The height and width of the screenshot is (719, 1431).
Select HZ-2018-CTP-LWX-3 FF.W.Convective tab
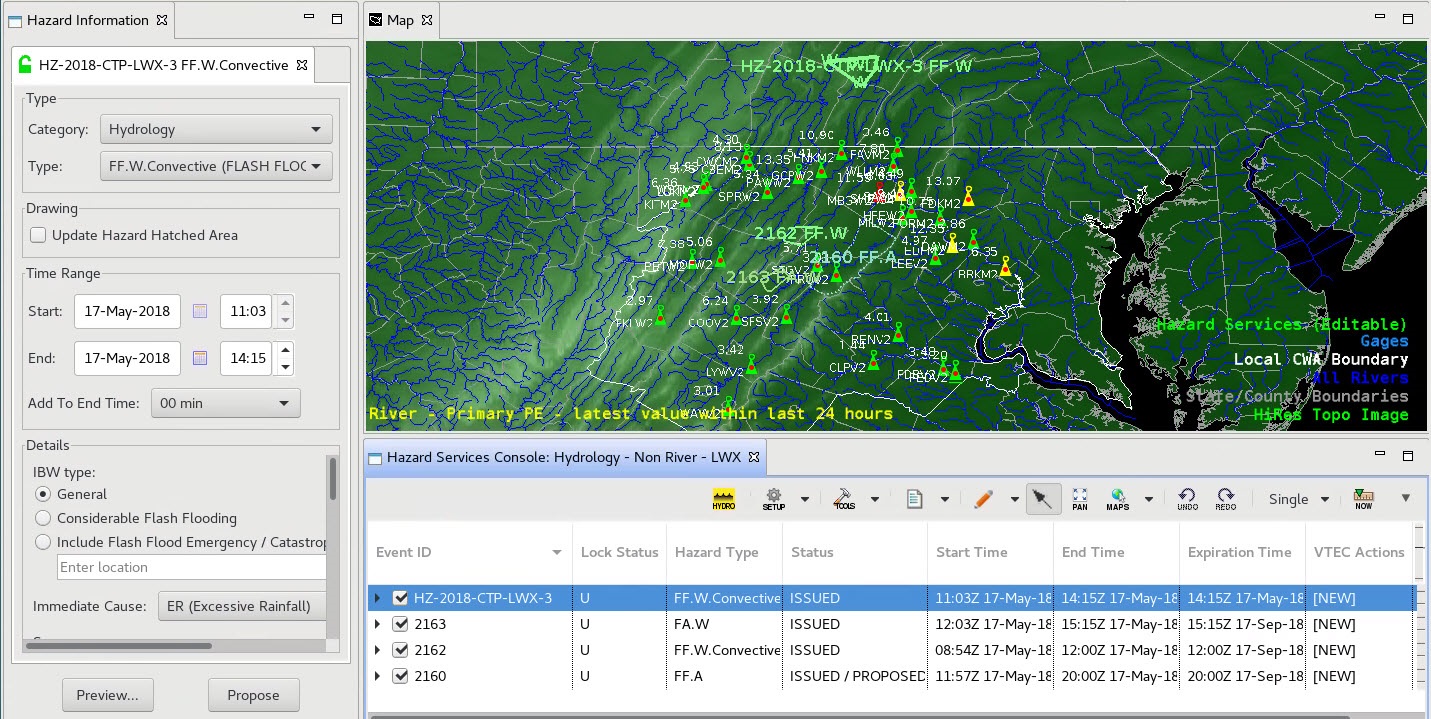164,65
